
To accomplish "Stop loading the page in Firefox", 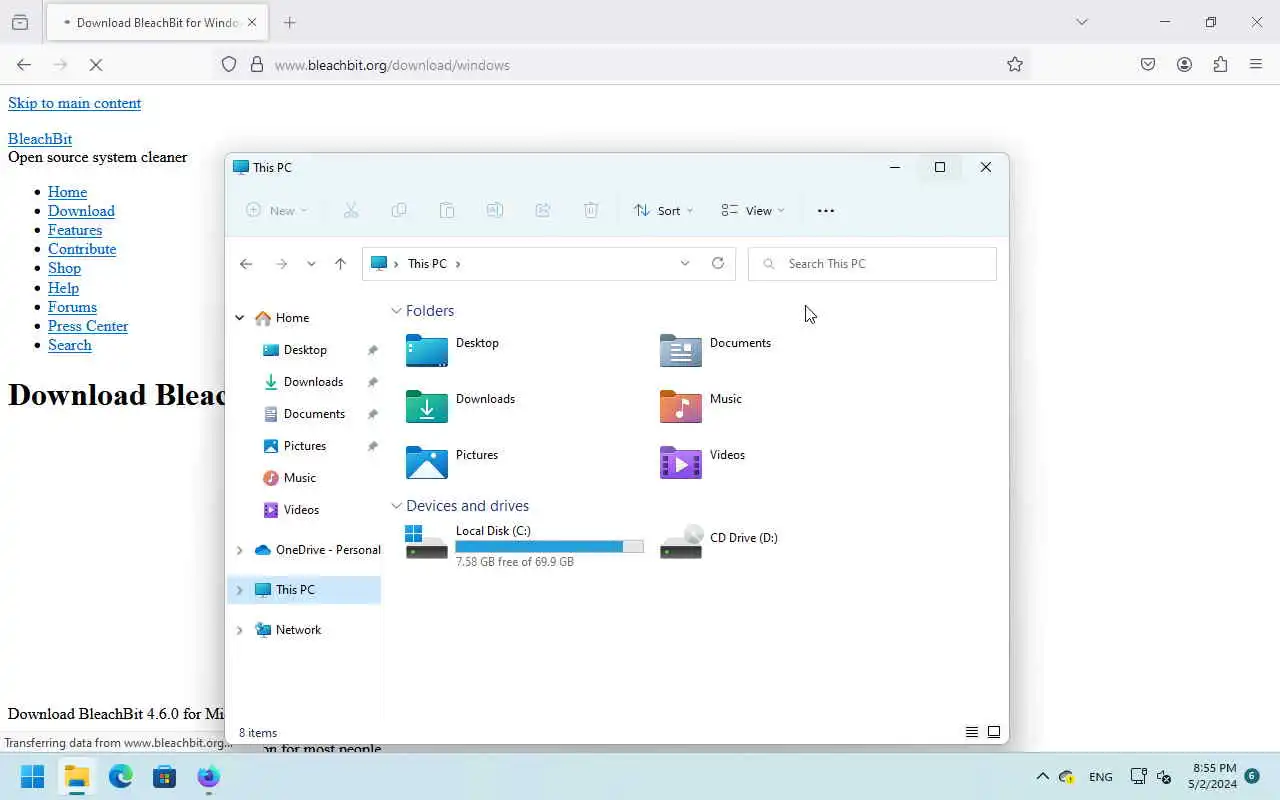I will click(x=96, y=65).
